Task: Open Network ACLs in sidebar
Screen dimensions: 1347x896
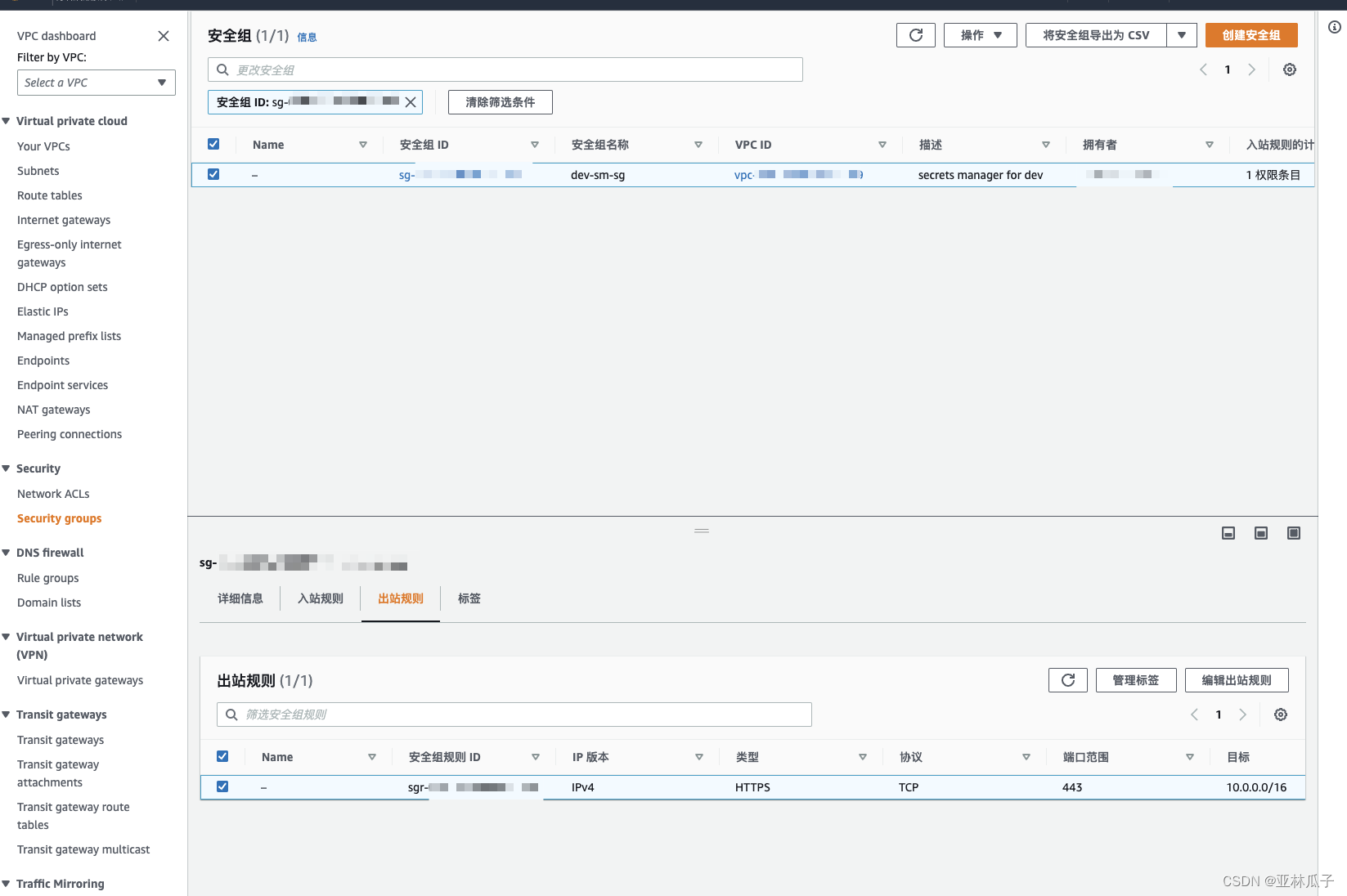Action: [x=53, y=494]
